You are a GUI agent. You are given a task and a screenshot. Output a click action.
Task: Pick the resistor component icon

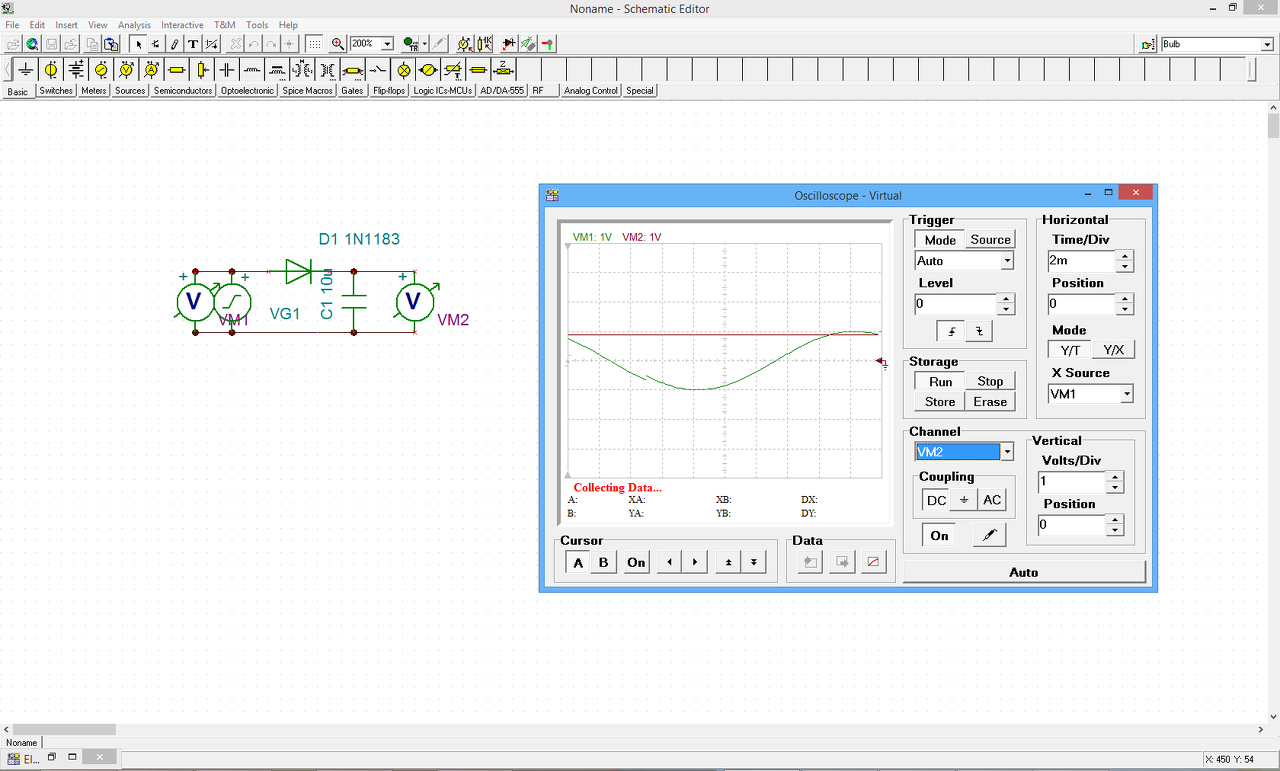click(x=177, y=69)
